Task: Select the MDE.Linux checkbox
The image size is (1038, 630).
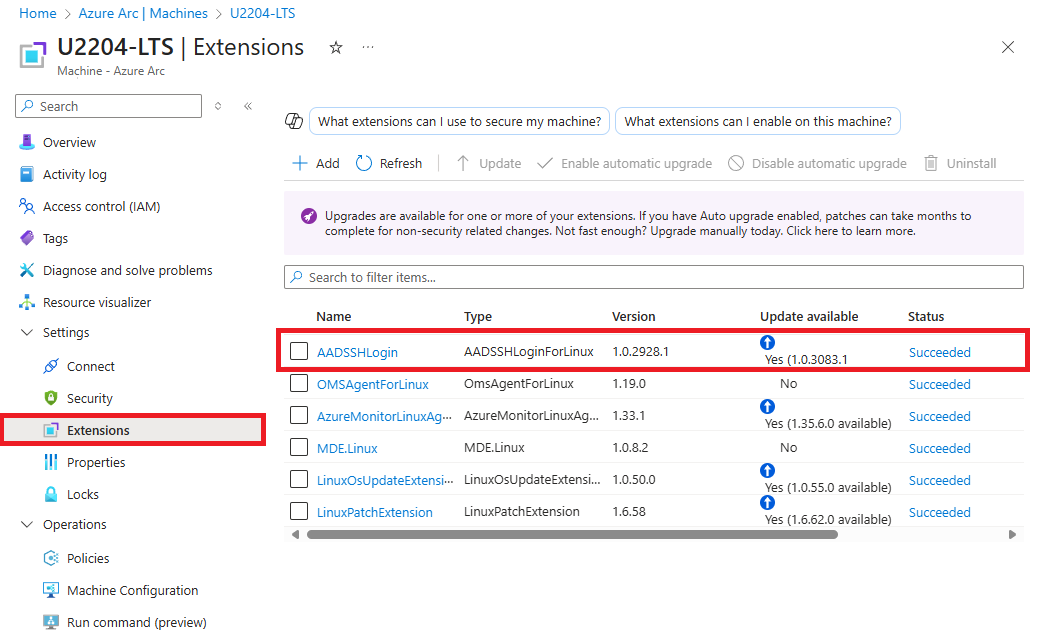Action: tap(299, 447)
